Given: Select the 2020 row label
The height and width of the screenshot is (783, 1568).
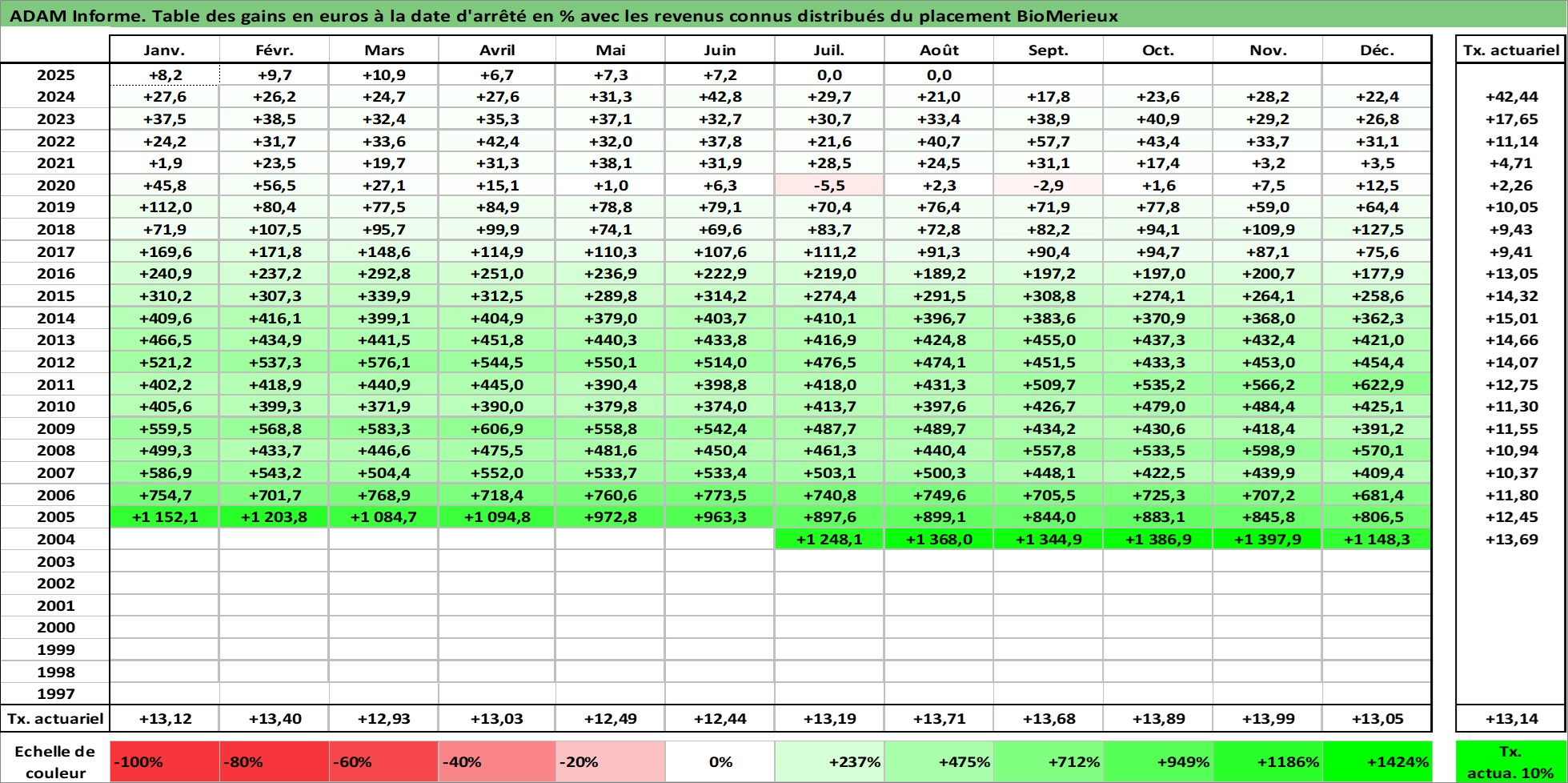Looking at the screenshot, I should (x=55, y=185).
